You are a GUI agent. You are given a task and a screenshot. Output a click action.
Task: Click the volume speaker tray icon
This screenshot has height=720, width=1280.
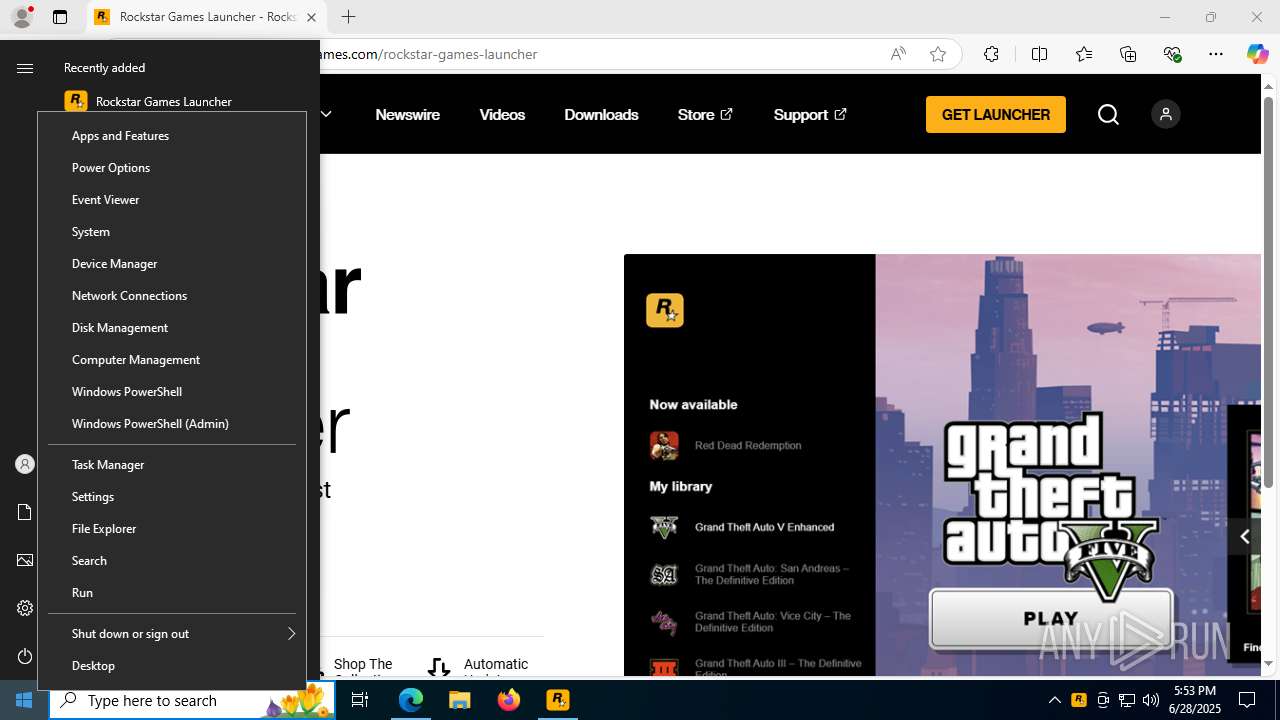tap(1150, 700)
